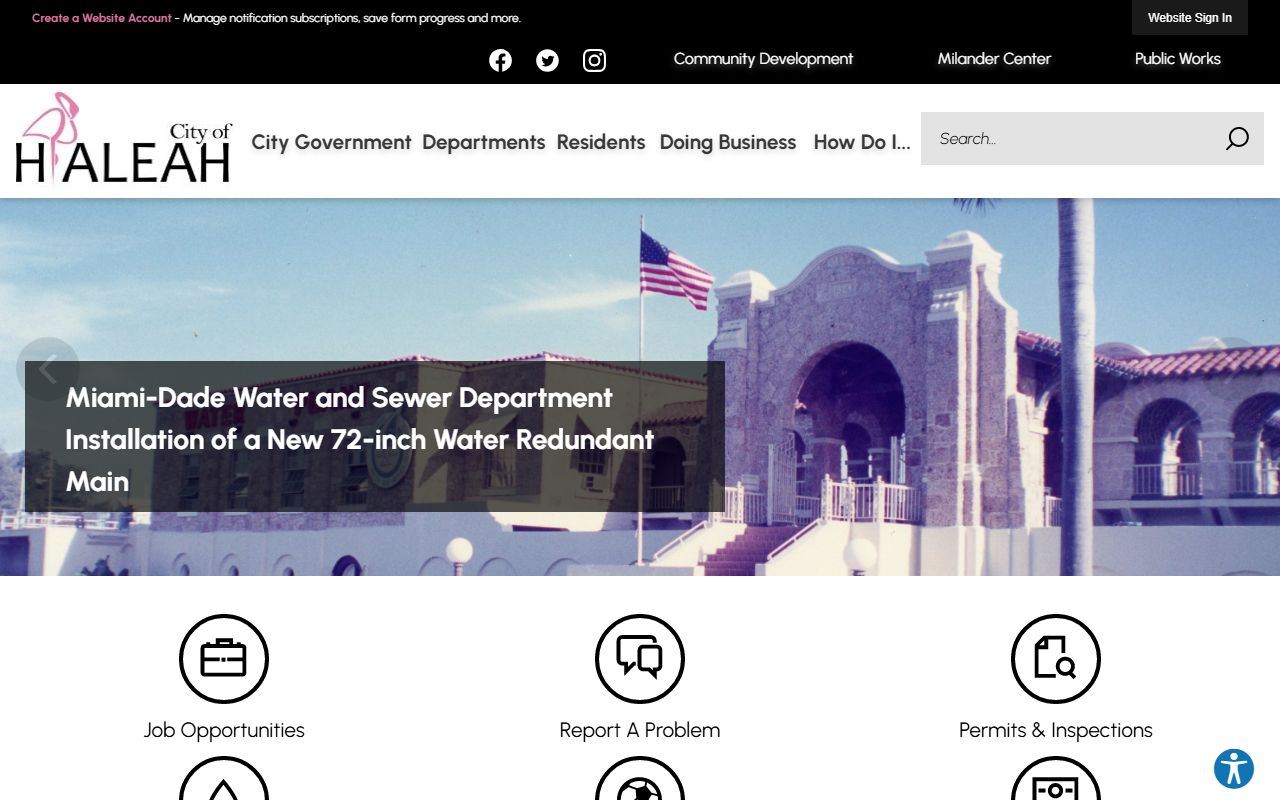Screen dimensions: 1280x800
Task: Click the search magnifier icon
Action: (1237, 139)
